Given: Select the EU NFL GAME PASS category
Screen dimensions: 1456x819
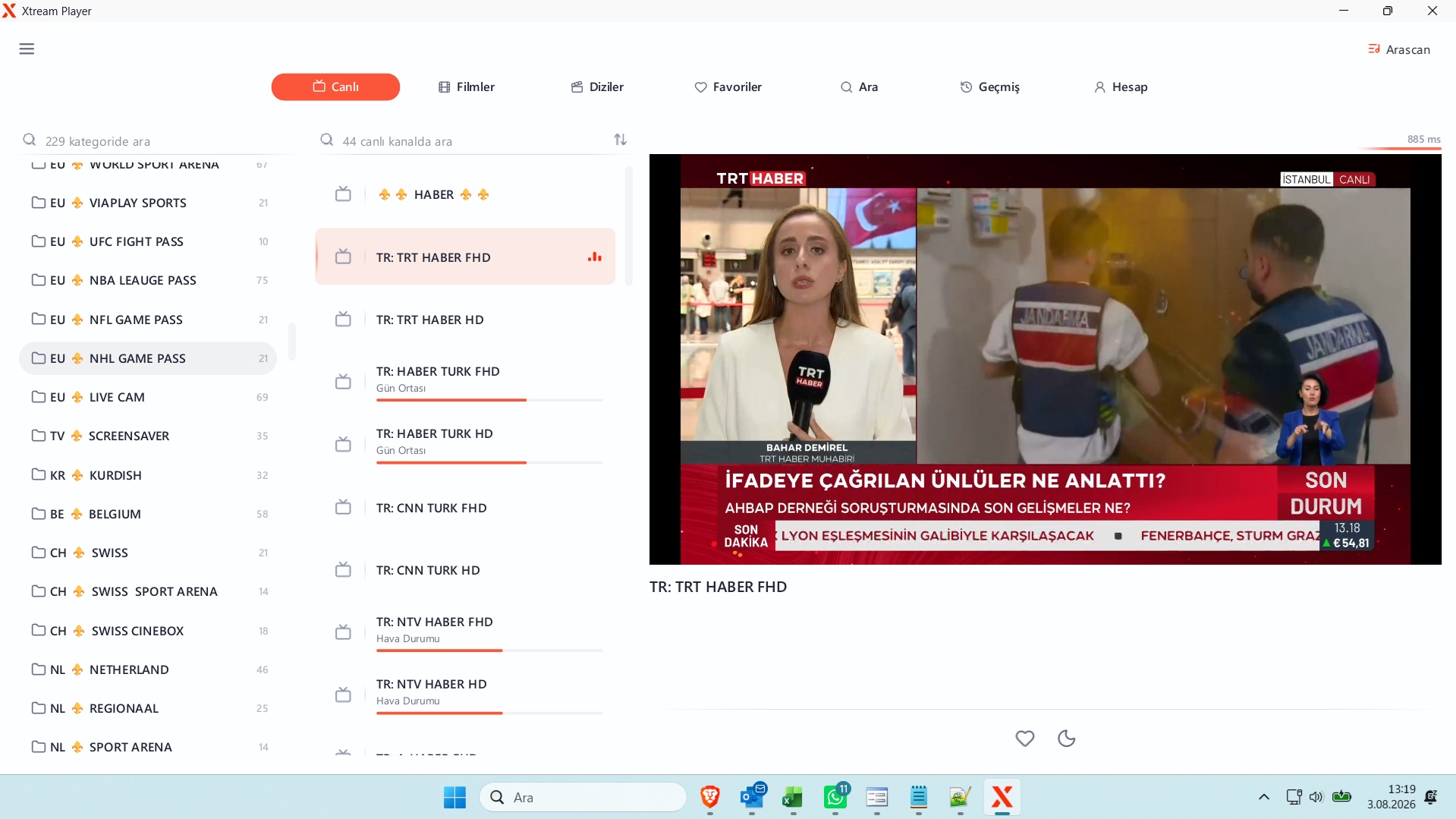Looking at the screenshot, I should (148, 320).
